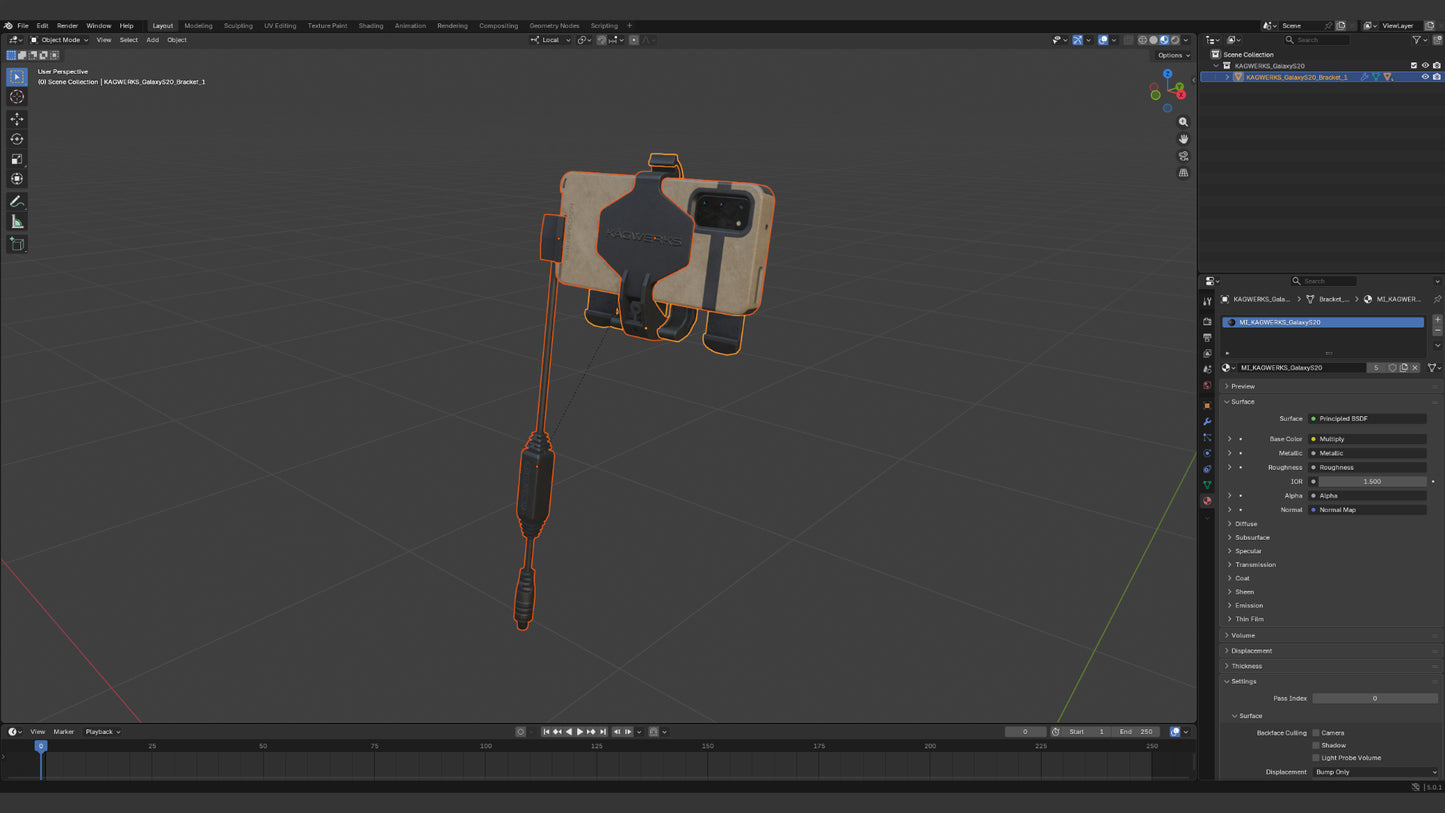Toggle the Shadow backface culling checkbox
The image size is (1445, 813).
tap(1316, 745)
